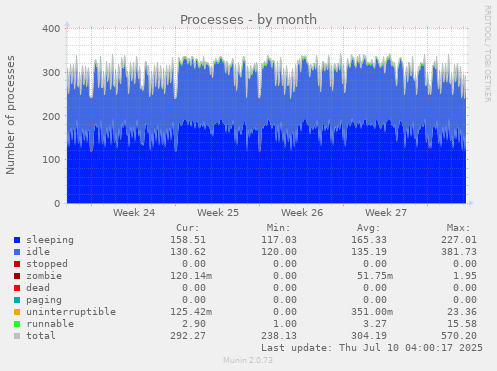The width and height of the screenshot is (497, 371).
Task: Pick the paging legend color square
Action: point(17,300)
